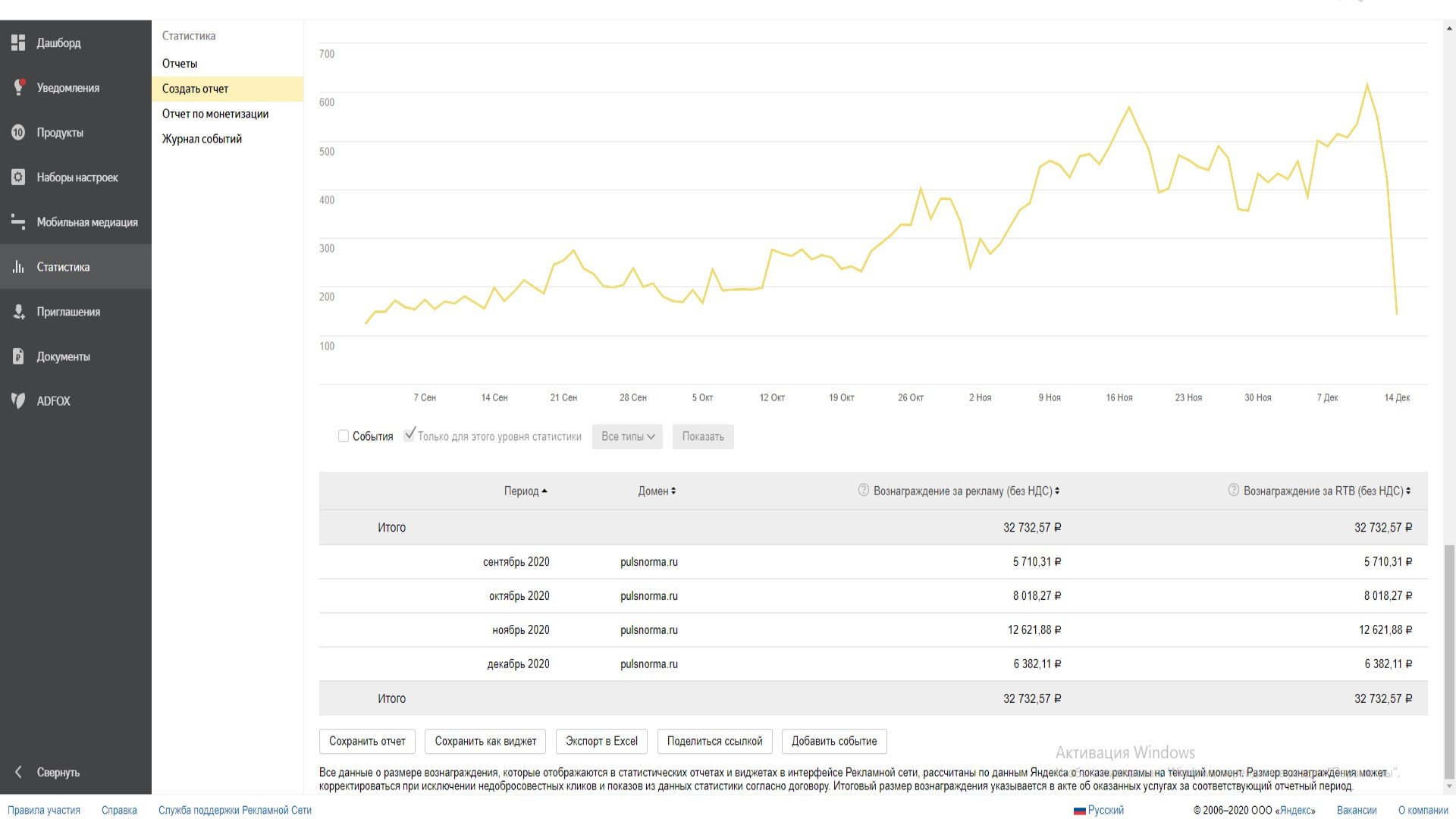This screenshot has height=819, width=1456.
Task: Collapse sidebar with the Свернуть chevron
Action: pos(18,772)
